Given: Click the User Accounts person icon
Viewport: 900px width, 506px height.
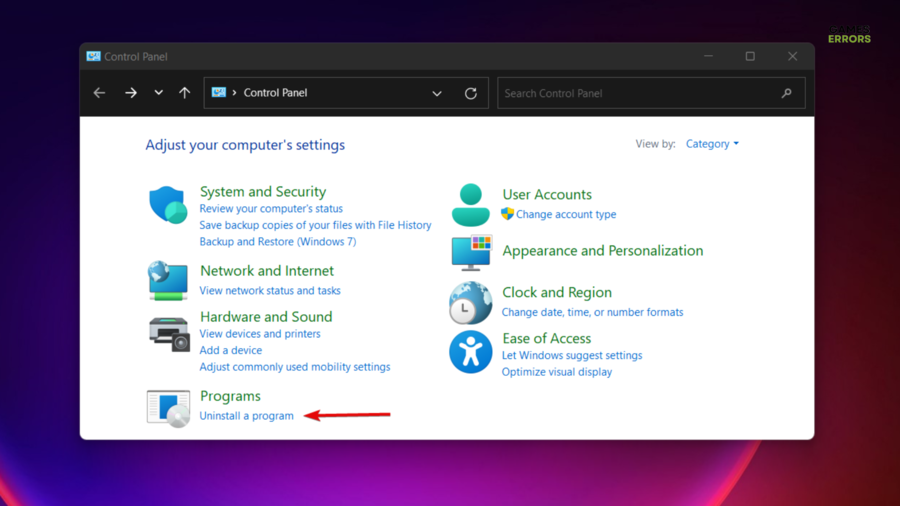Looking at the screenshot, I should pos(470,204).
